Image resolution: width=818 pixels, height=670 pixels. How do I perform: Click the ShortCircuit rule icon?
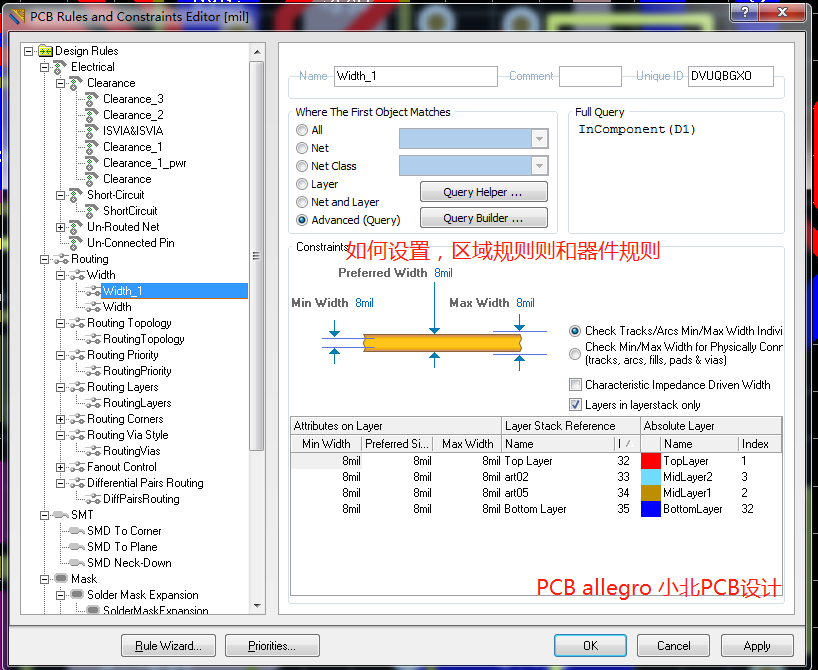[92, 211]
